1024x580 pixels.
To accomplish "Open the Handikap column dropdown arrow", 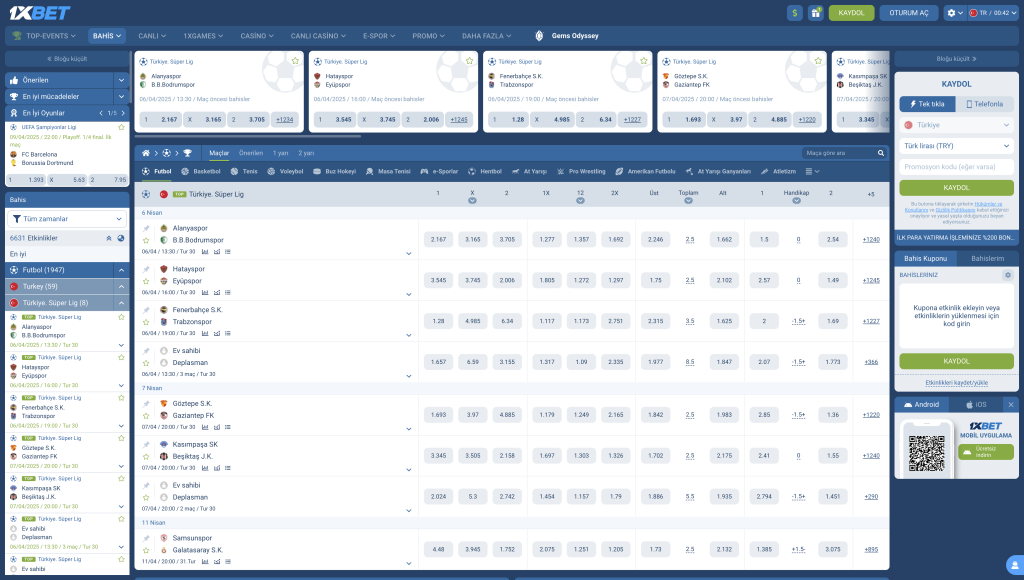I will pos(796,201).
